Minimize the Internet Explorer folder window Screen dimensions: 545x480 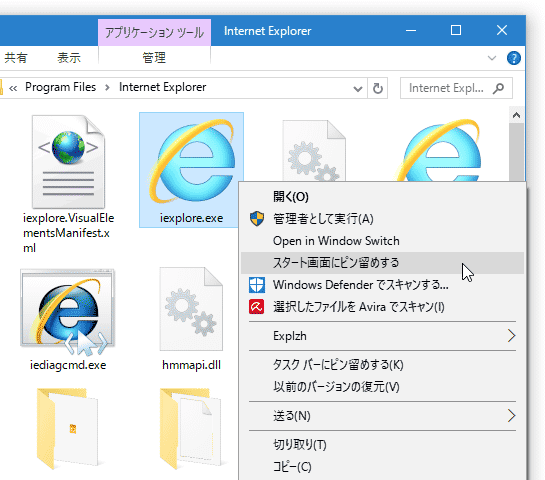point(411,30)
